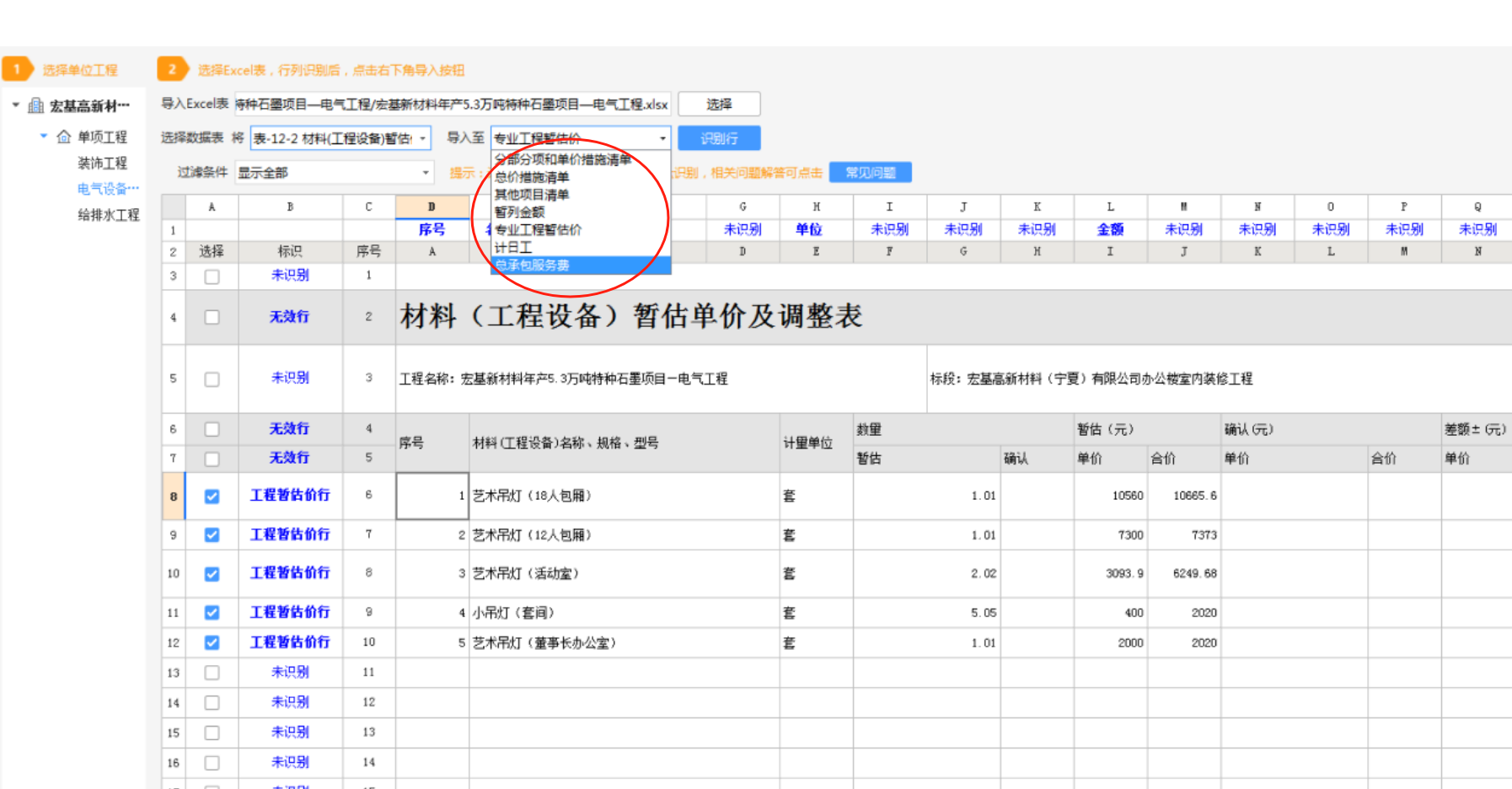Click the house icon beside 单项工程
The image size is (1512, 789).
pyautogui.click(x=63, y=137)
